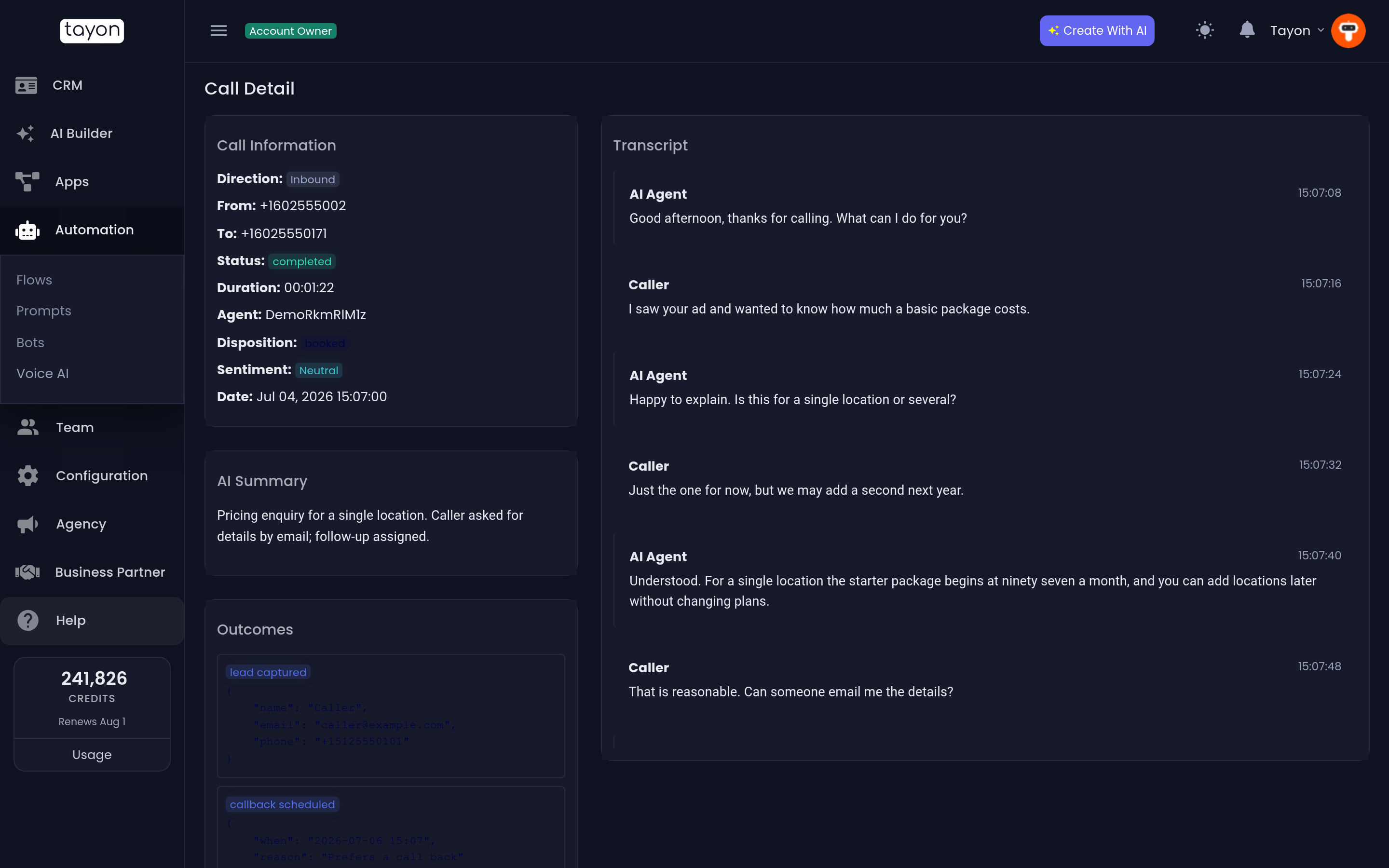The height and width of the screenshot is (868, 1389).
Task: Expand Agency menu label
Action: 81,524
